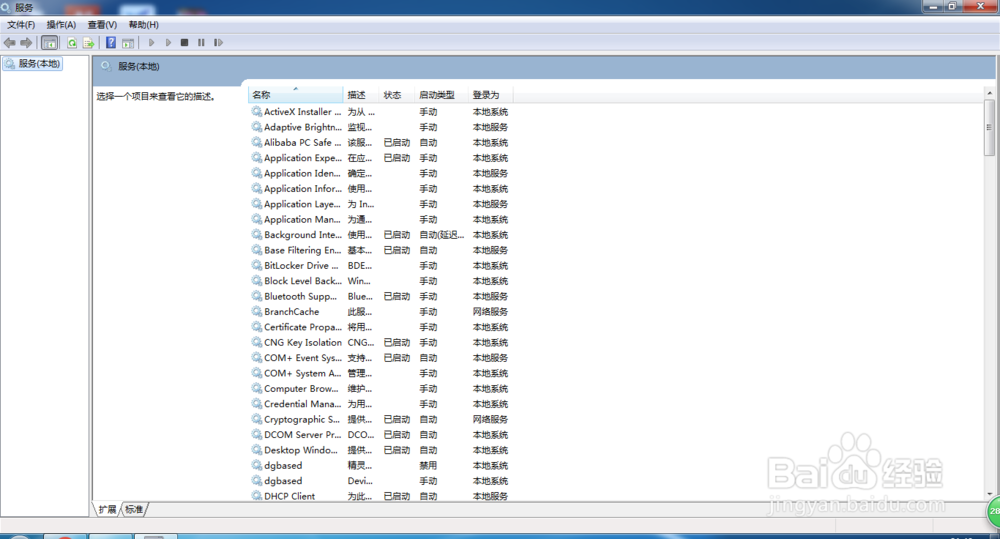Open the 查看(V) menu
1000x539 pixels.
pyautogui.click(x=102, y=25)
